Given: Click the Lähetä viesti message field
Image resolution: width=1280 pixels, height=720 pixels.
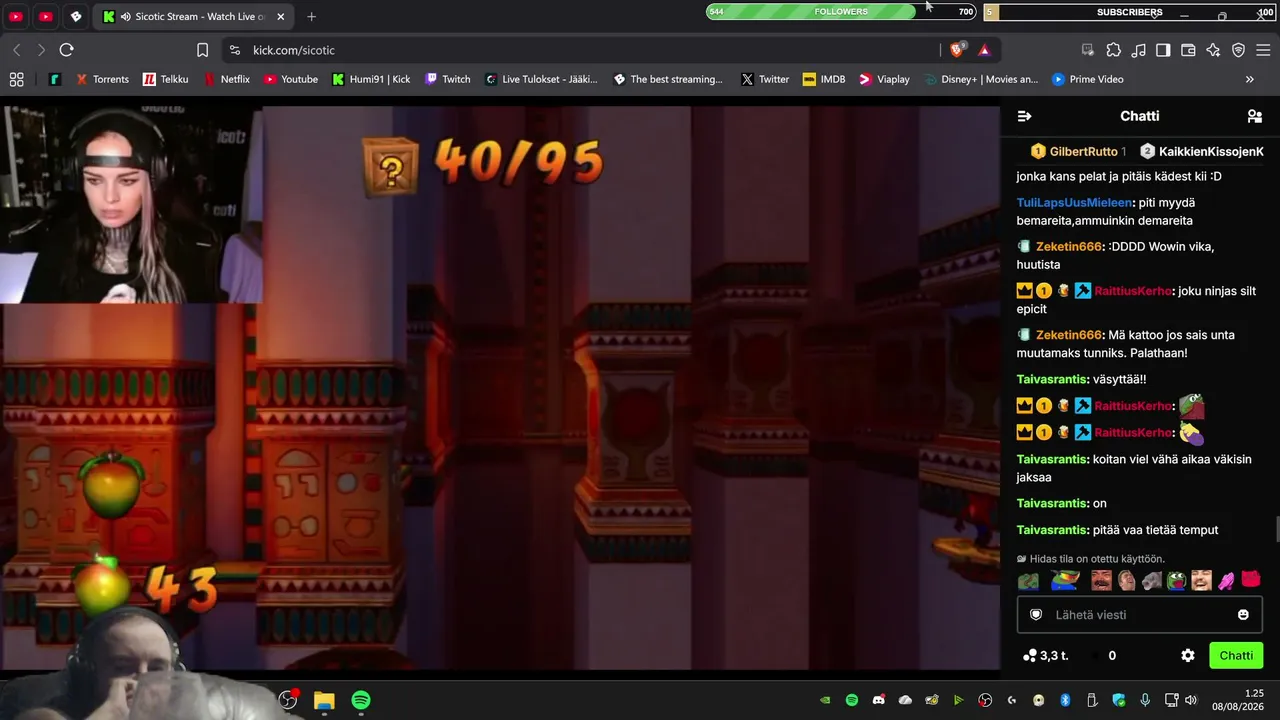Looking at the screenshot, I should coord(1139,615).
